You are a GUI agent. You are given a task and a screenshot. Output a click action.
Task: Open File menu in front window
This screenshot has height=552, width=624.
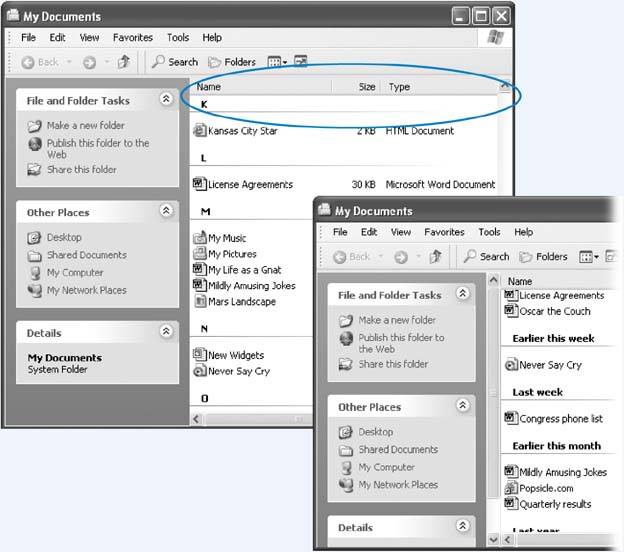click(x=340, y=232)
